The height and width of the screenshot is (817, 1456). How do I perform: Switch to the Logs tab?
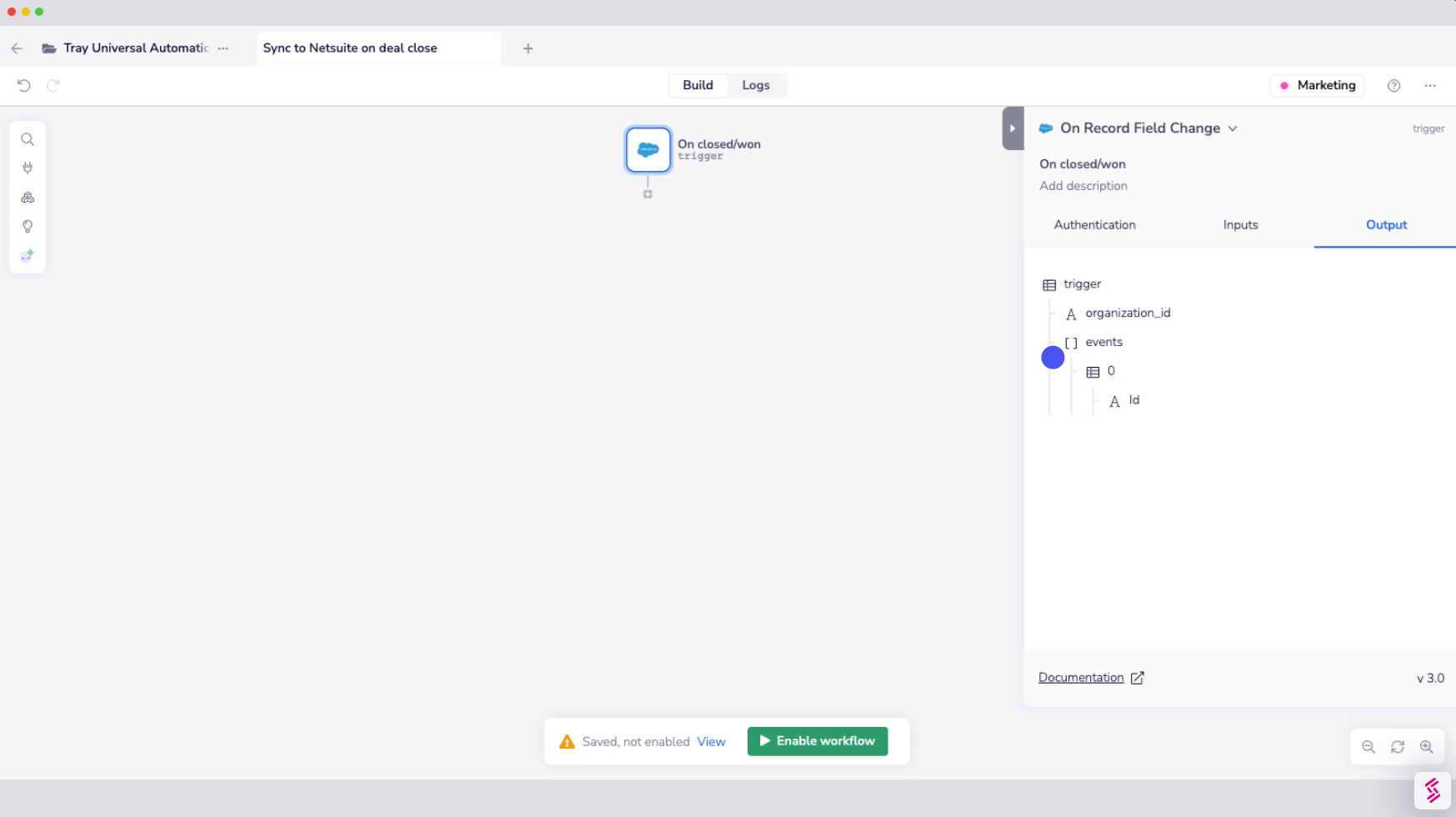point(756,85)
